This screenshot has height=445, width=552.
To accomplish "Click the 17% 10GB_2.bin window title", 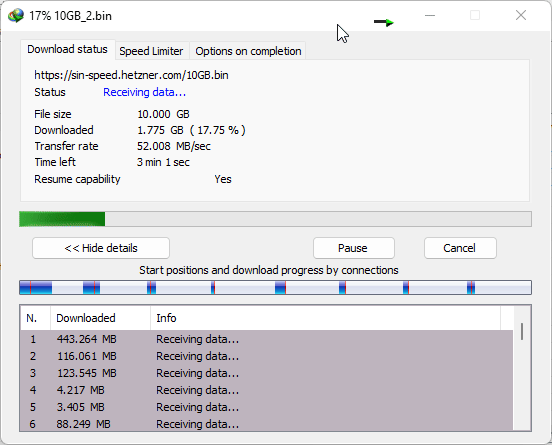I will (x=70, y=16).
